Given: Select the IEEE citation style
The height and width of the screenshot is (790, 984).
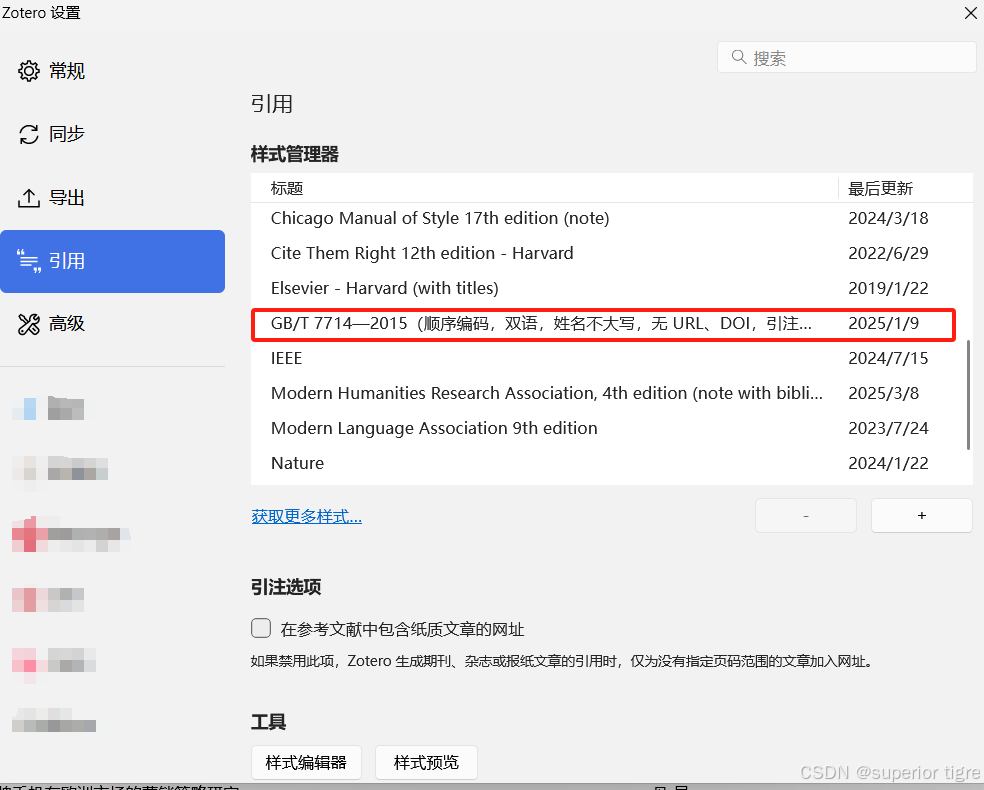Looking at the screenshot, I should [612, 358].
